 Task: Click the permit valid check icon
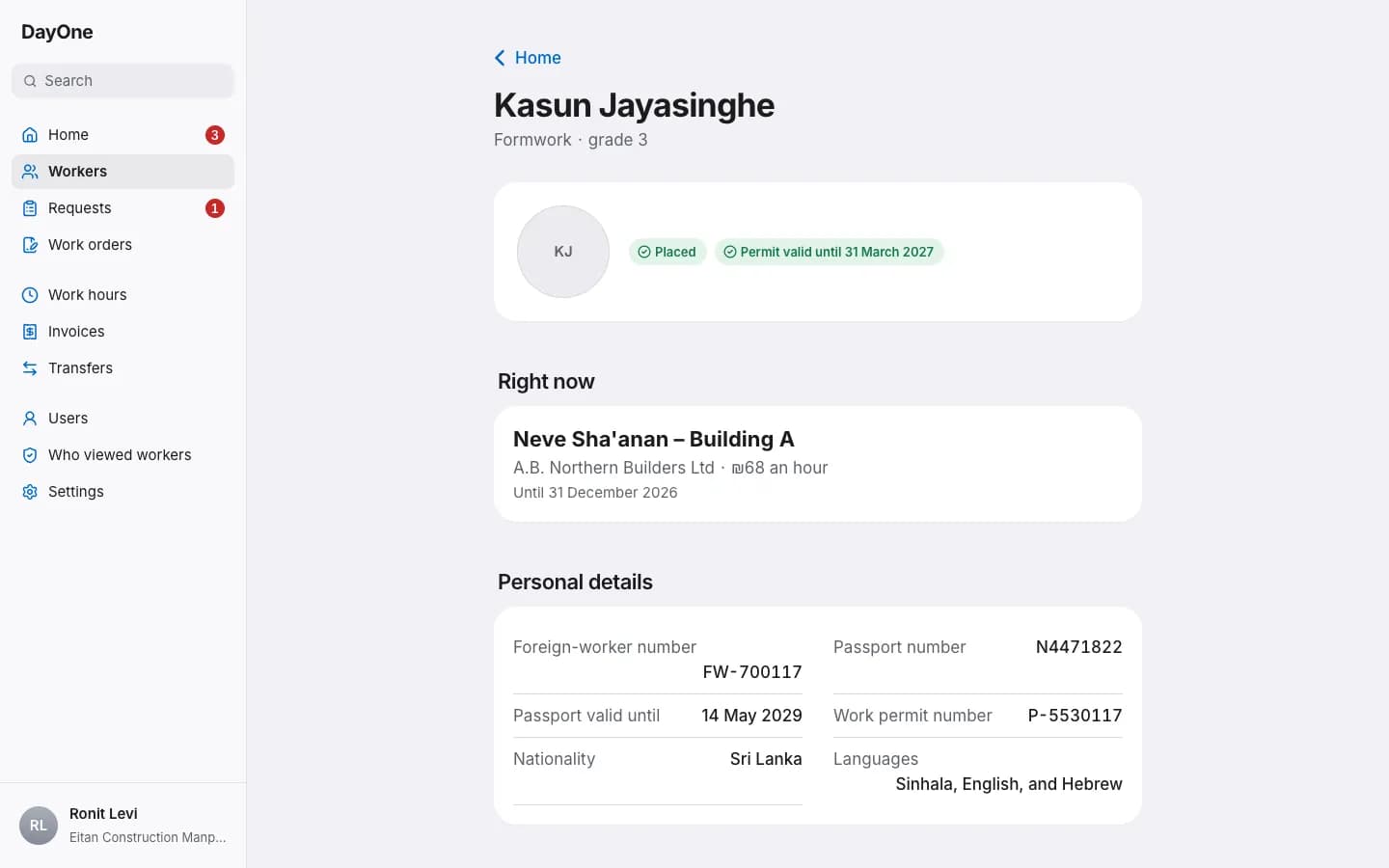click(x=730, y=252)
